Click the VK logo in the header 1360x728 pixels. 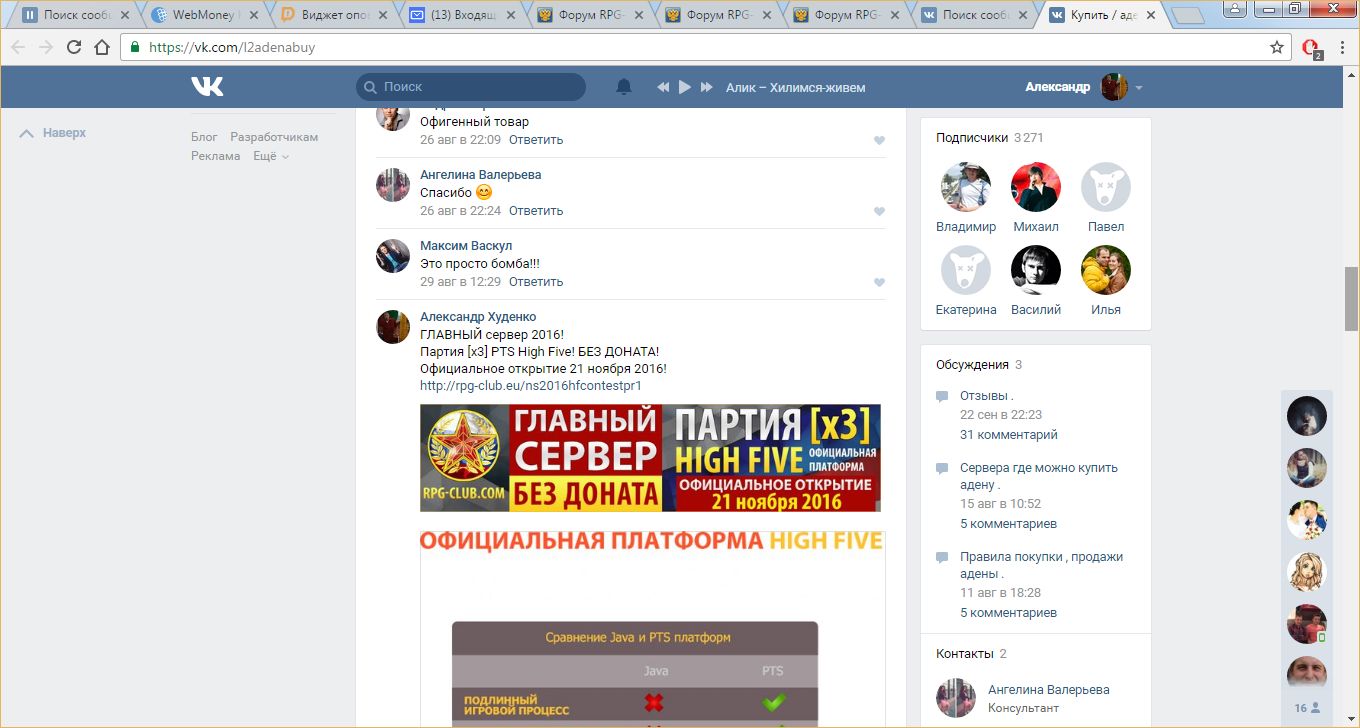click(207, 87)
